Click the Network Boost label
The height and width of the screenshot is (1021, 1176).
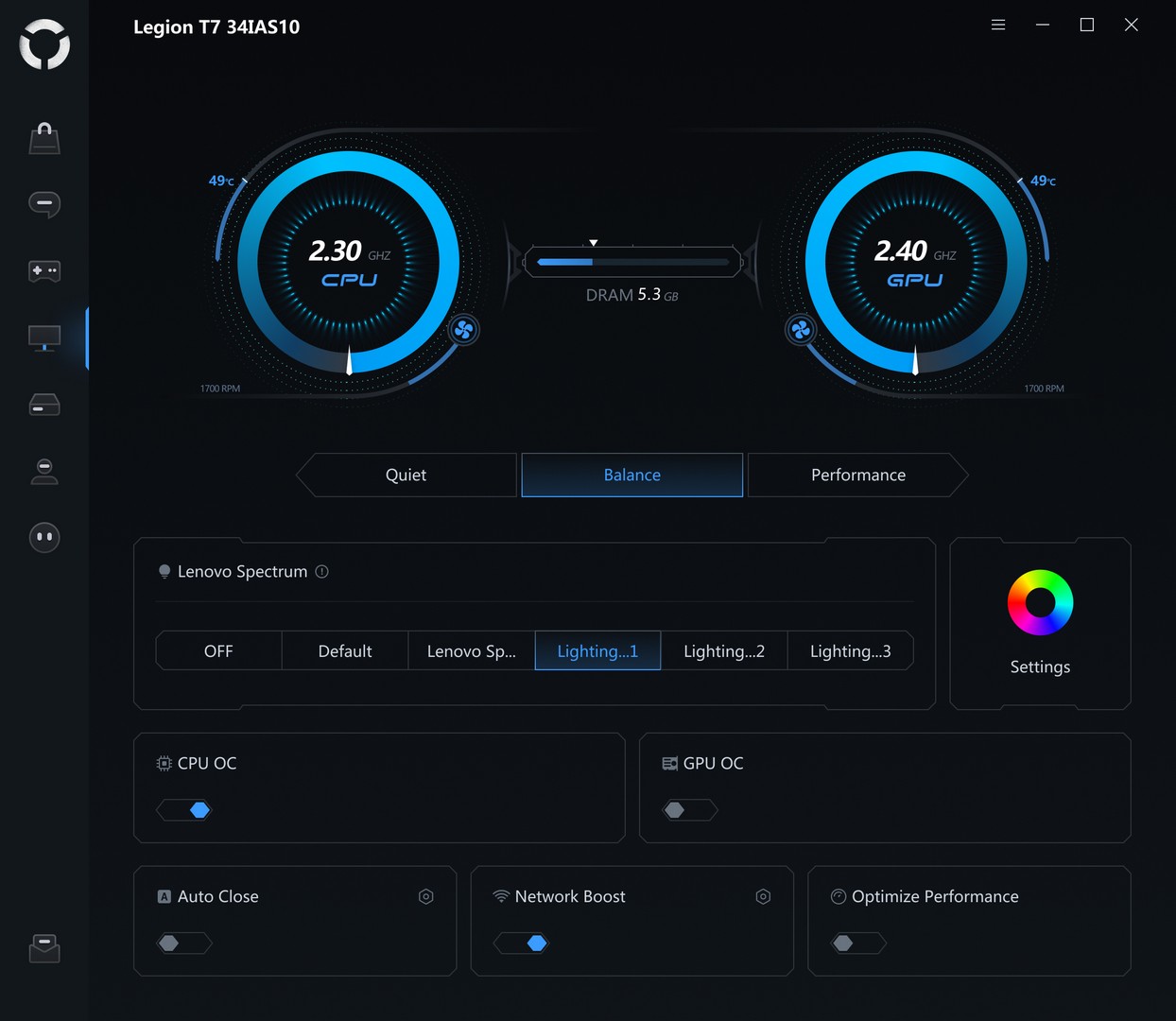(570, 896)
